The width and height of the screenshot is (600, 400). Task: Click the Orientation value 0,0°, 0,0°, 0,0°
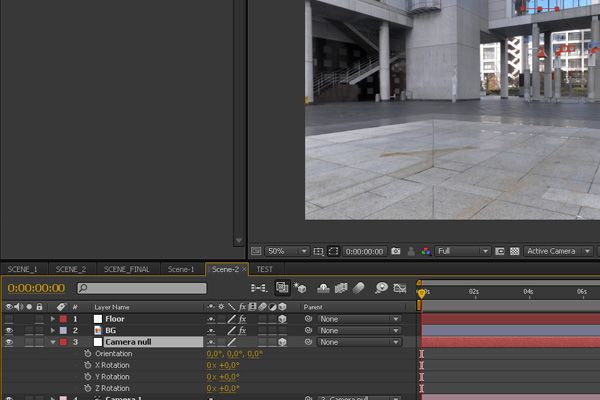tap(235, 354)
